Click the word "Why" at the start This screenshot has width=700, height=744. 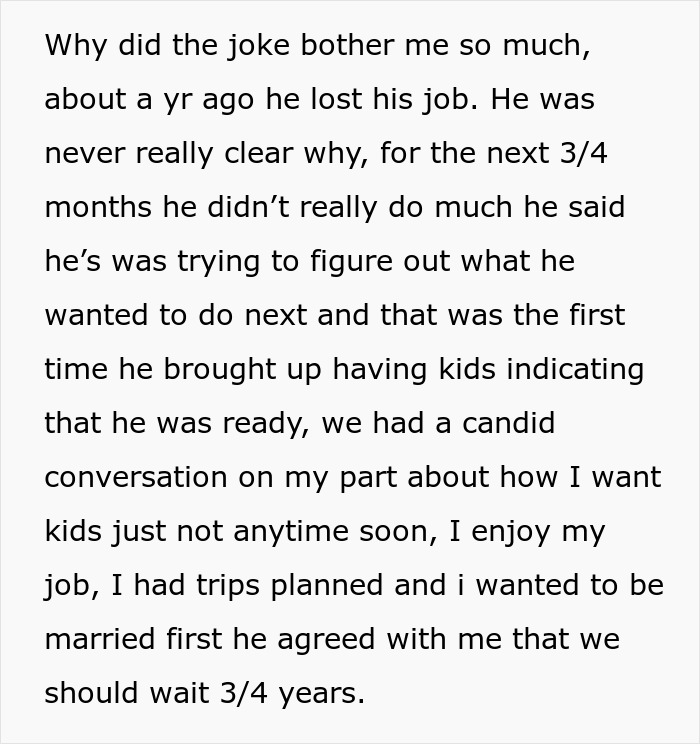(75, 46)
